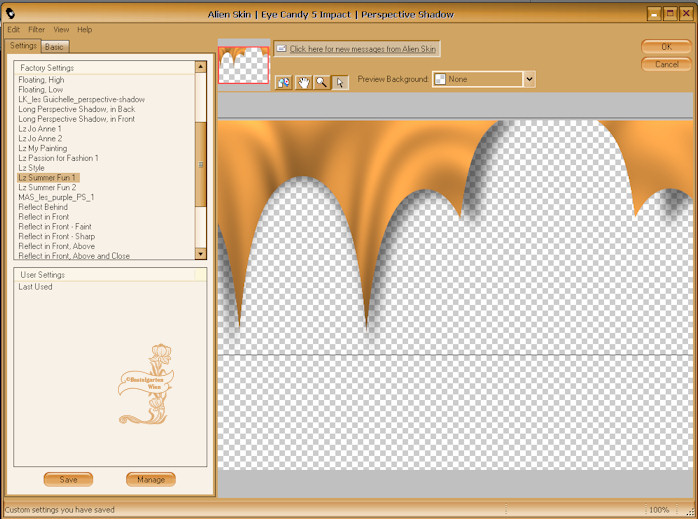Screen dimensions: 698x519
Task: Click the settings list scroll-up arrow
Action: [x=201, y=67]
